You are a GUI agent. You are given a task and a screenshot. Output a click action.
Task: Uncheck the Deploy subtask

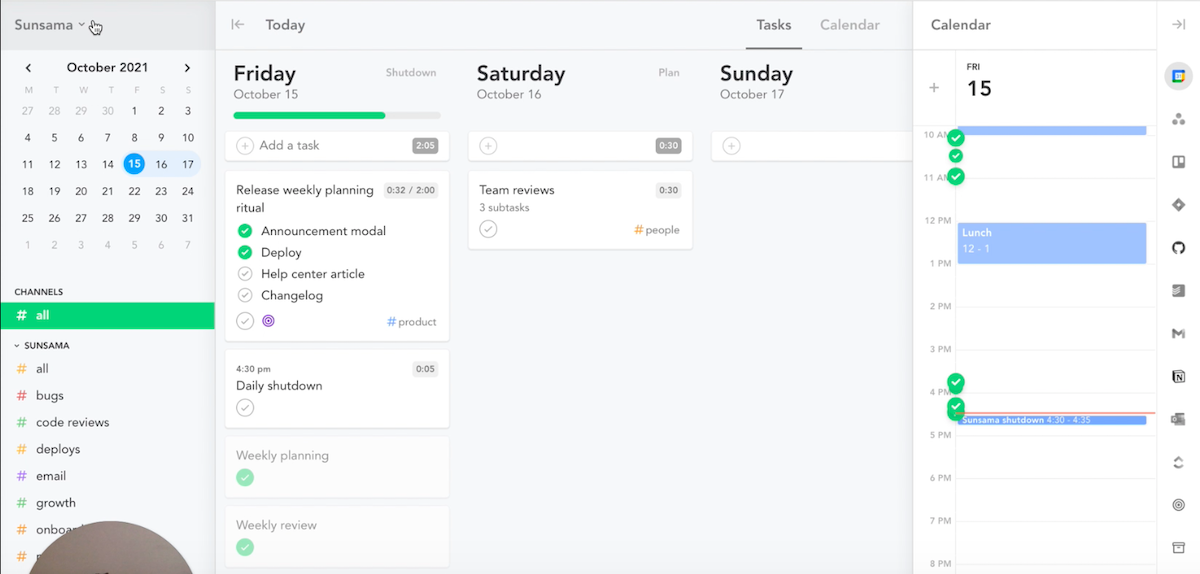245,252
